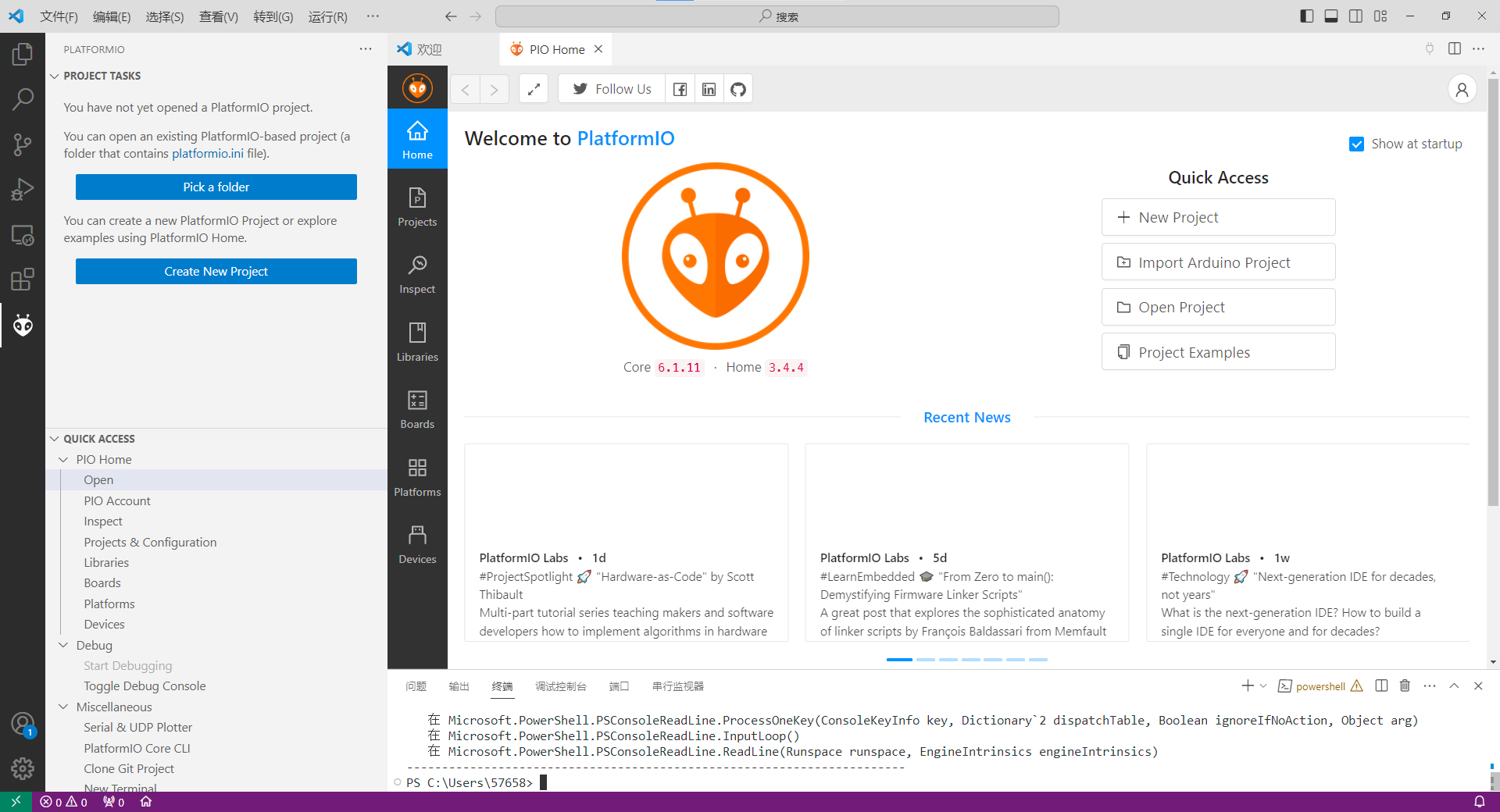Collapse QUICK ACCESS section
Viewport: 1500px width, 812px height.
[55, 439]
